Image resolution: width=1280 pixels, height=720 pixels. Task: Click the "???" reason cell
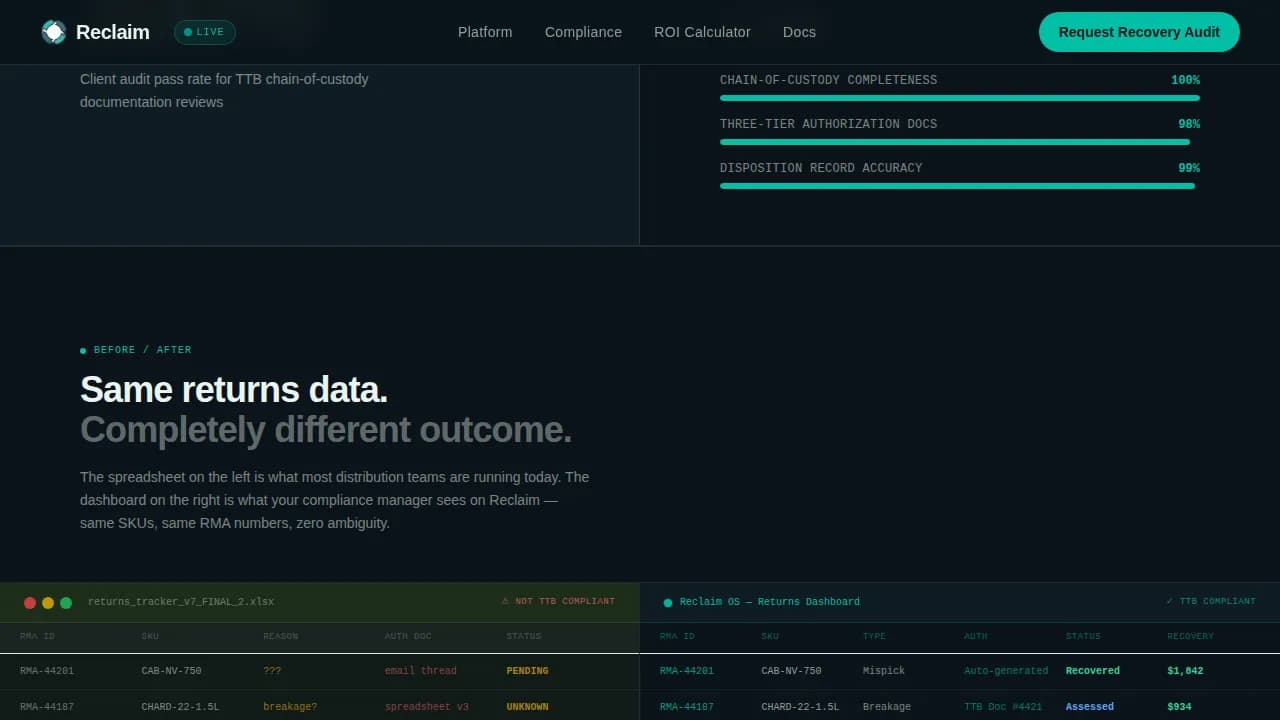click(272, 671)
